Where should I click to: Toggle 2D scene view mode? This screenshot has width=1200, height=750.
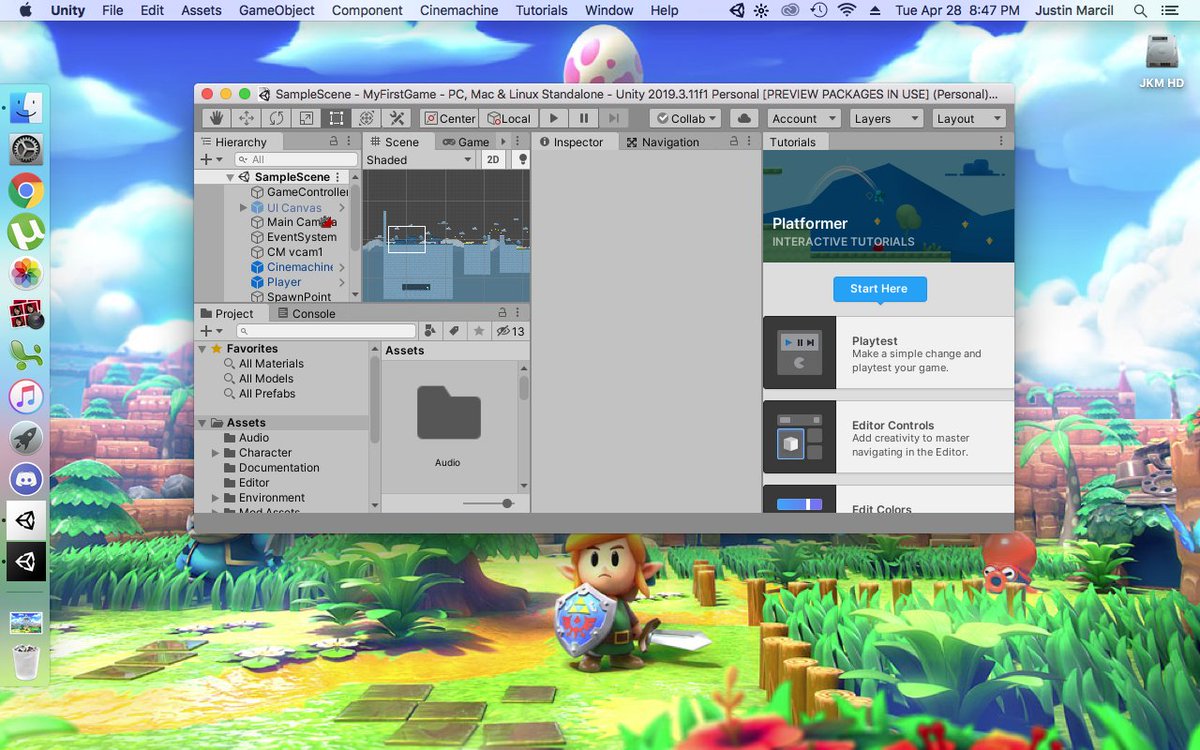493,160
